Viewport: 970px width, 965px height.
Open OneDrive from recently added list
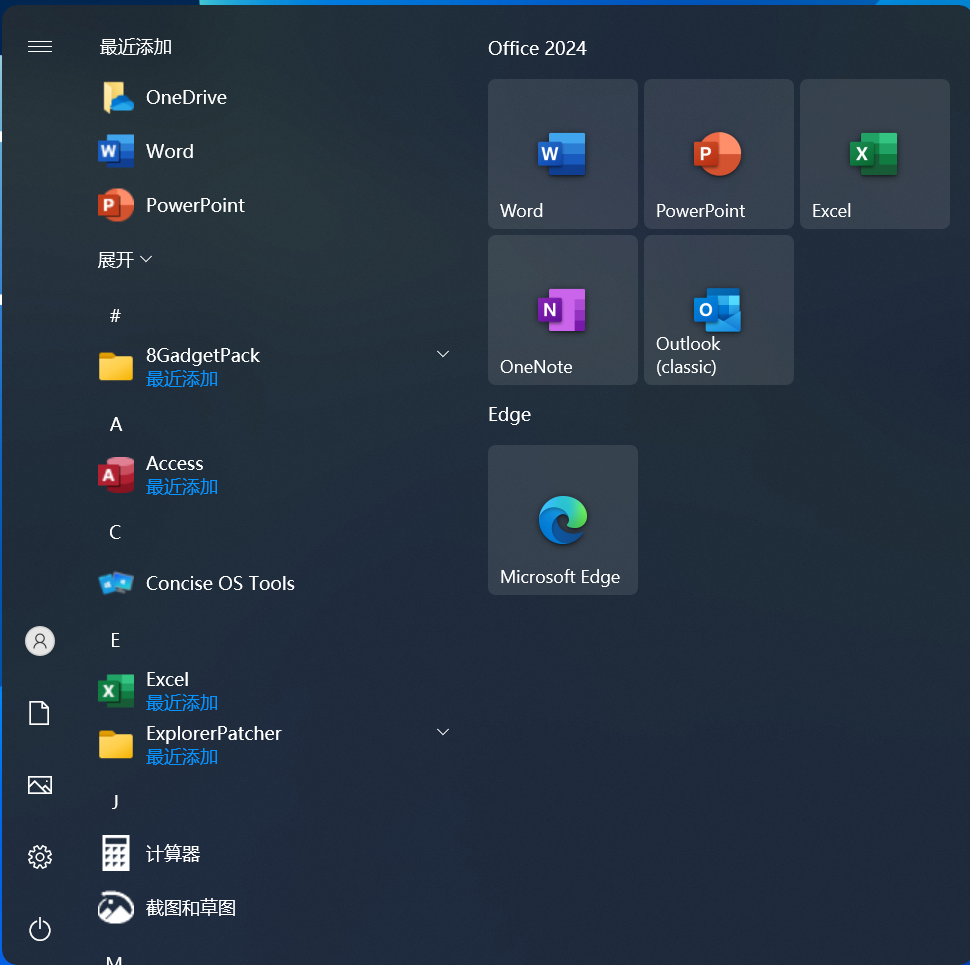pyautogui.click(x=186, y=97)
